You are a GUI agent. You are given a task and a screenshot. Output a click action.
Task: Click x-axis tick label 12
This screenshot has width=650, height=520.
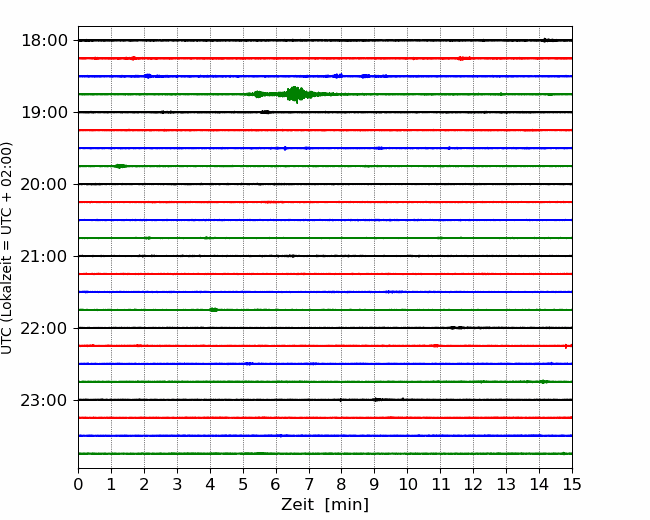click(473, 484)
